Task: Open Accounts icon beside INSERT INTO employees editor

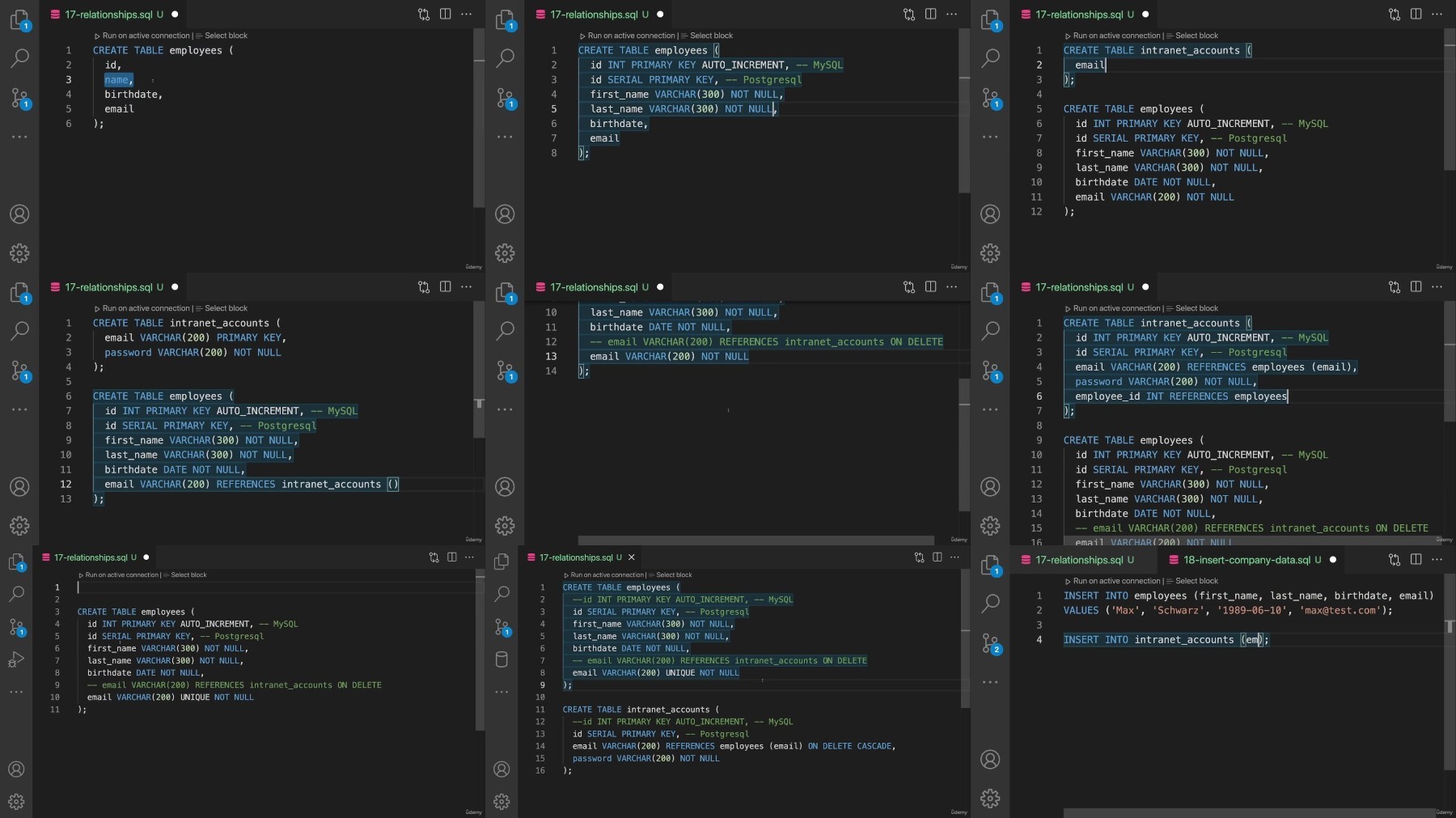Action: coord(990,760)
